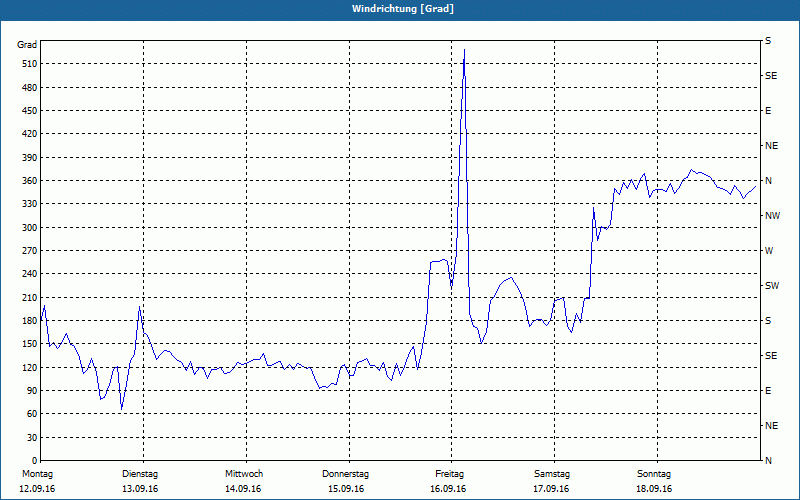Click the 'Freitag' day label
This screenshot has height=500, width=800.
(449, 474)
